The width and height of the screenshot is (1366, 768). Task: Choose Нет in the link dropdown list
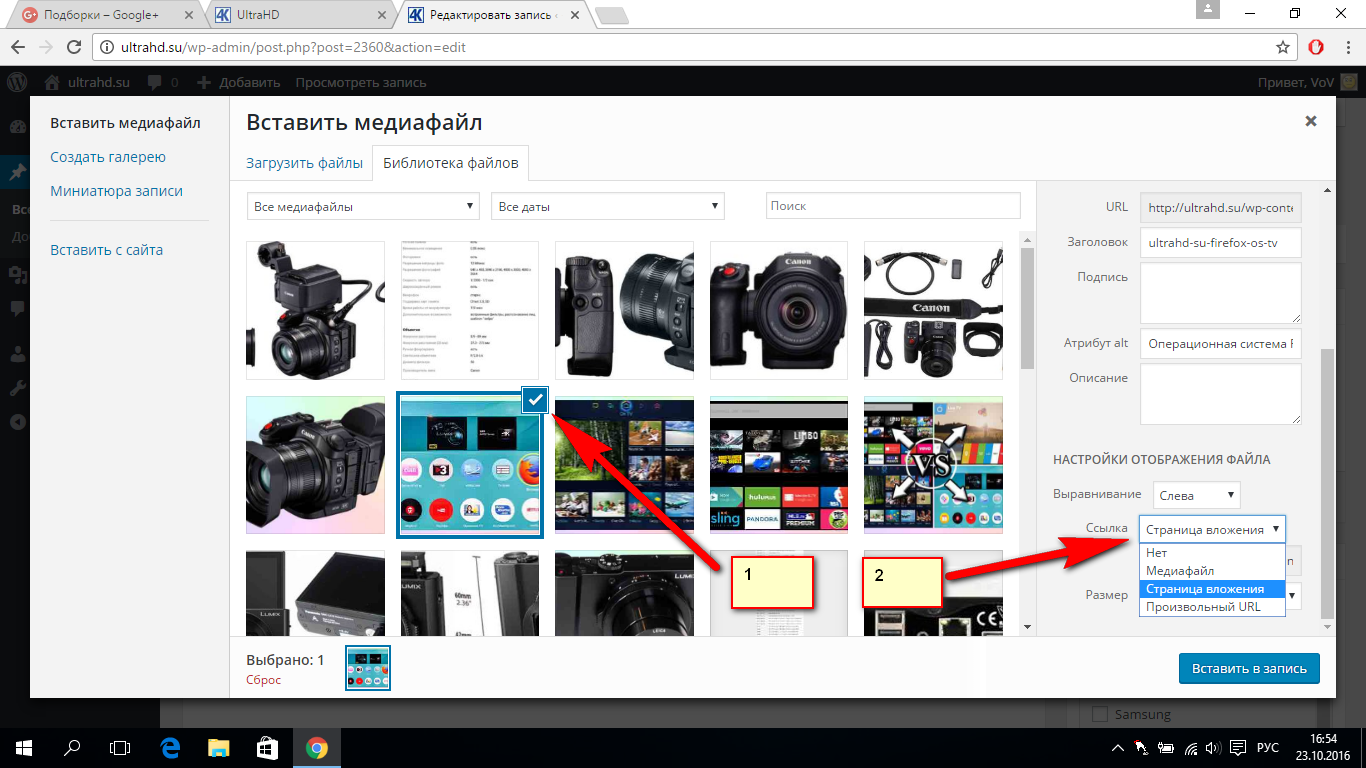click(x=1212, y=553)
